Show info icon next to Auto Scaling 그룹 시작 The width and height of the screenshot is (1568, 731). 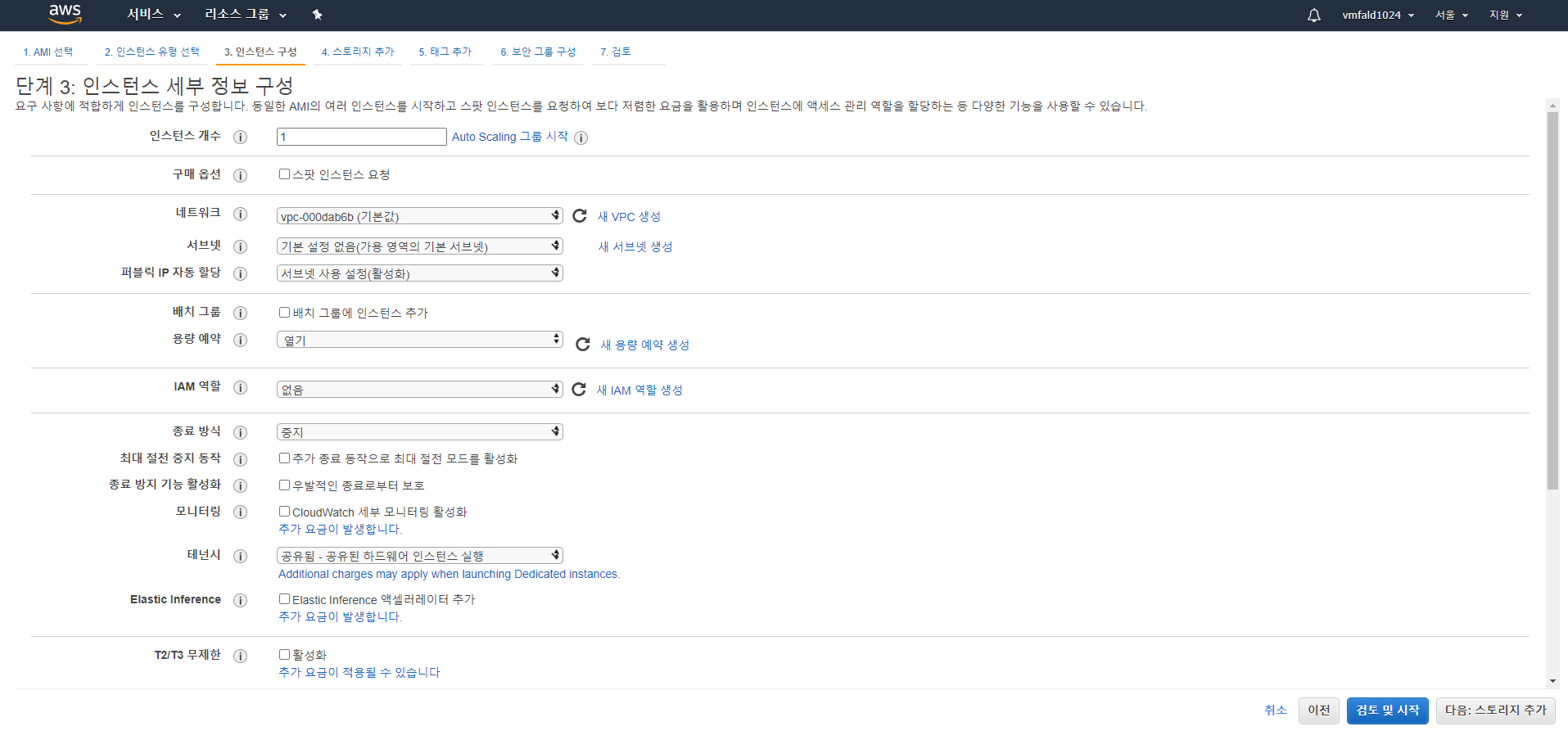pos(581,138)
